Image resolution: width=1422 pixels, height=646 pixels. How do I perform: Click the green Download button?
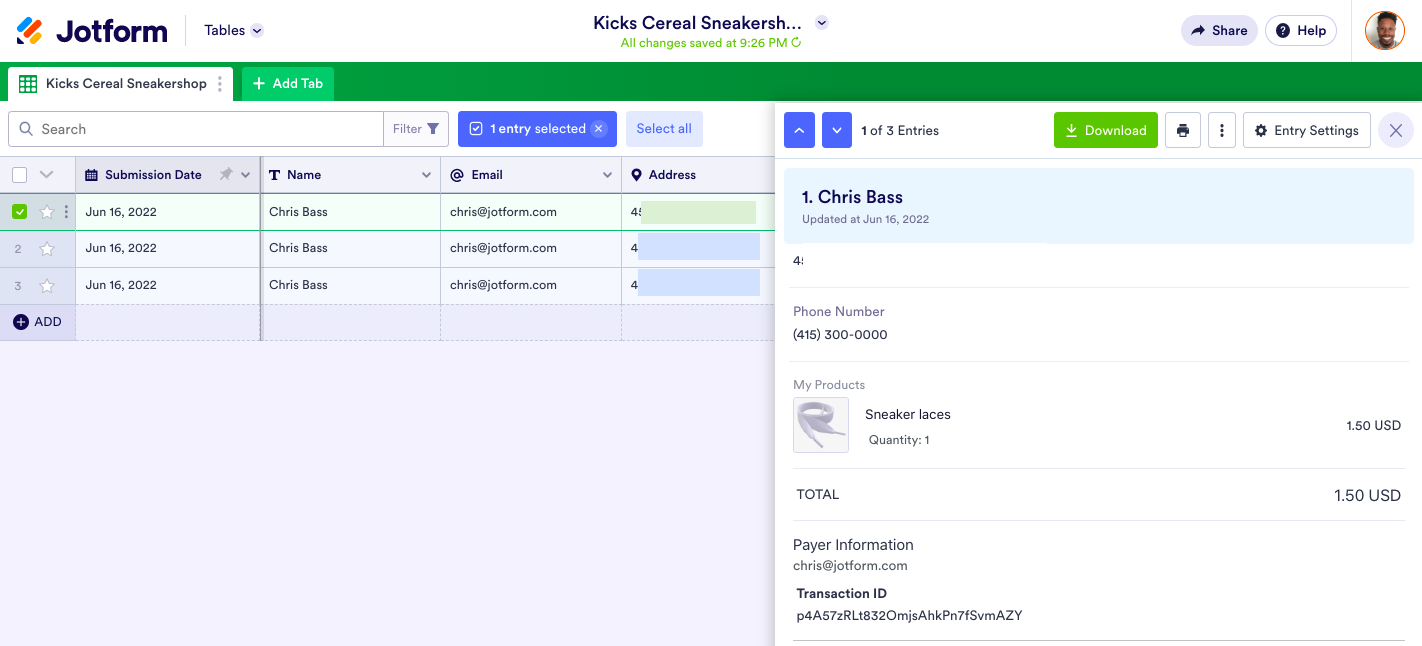click(1105, 130)
